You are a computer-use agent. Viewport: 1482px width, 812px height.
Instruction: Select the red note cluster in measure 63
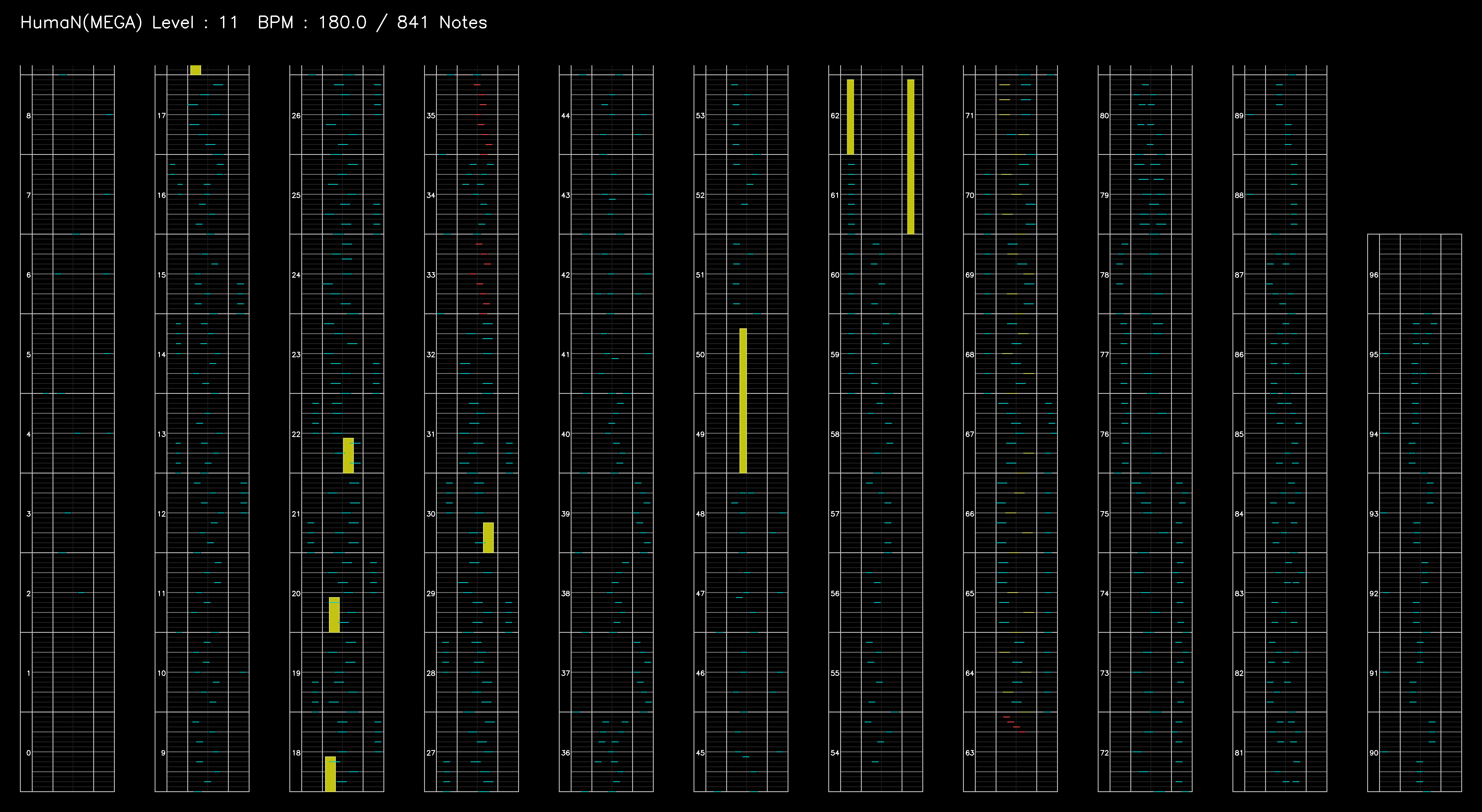coord(1014,725)
